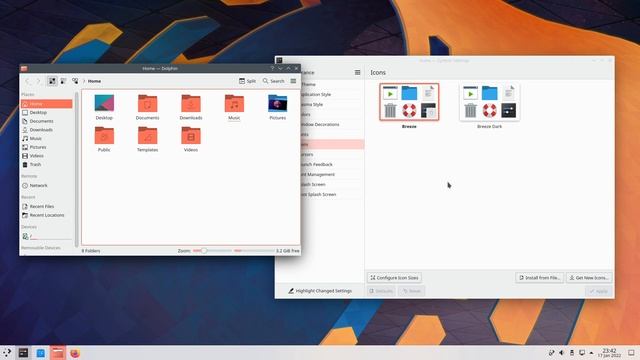The image size is (640, 360).
Task: Select the Videos folder icon in file view
Action: 191,135
